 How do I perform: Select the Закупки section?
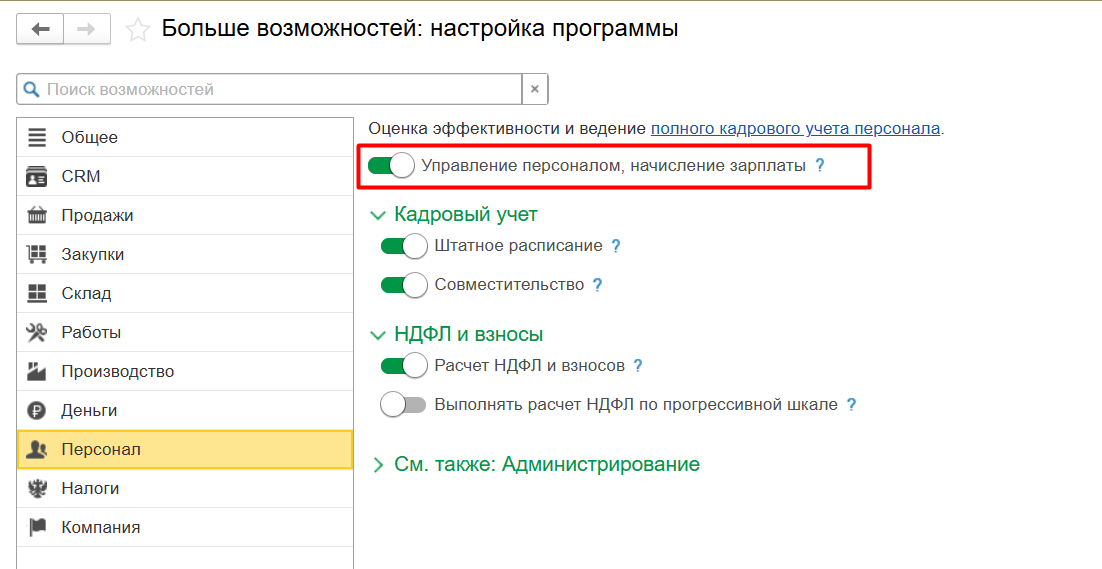(x=185, y=254)
